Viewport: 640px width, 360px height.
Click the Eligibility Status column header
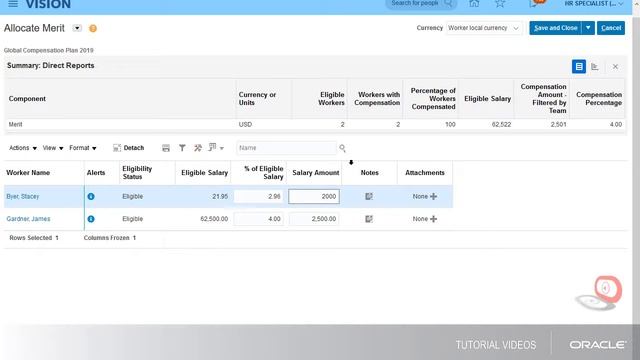pos(137,173)
